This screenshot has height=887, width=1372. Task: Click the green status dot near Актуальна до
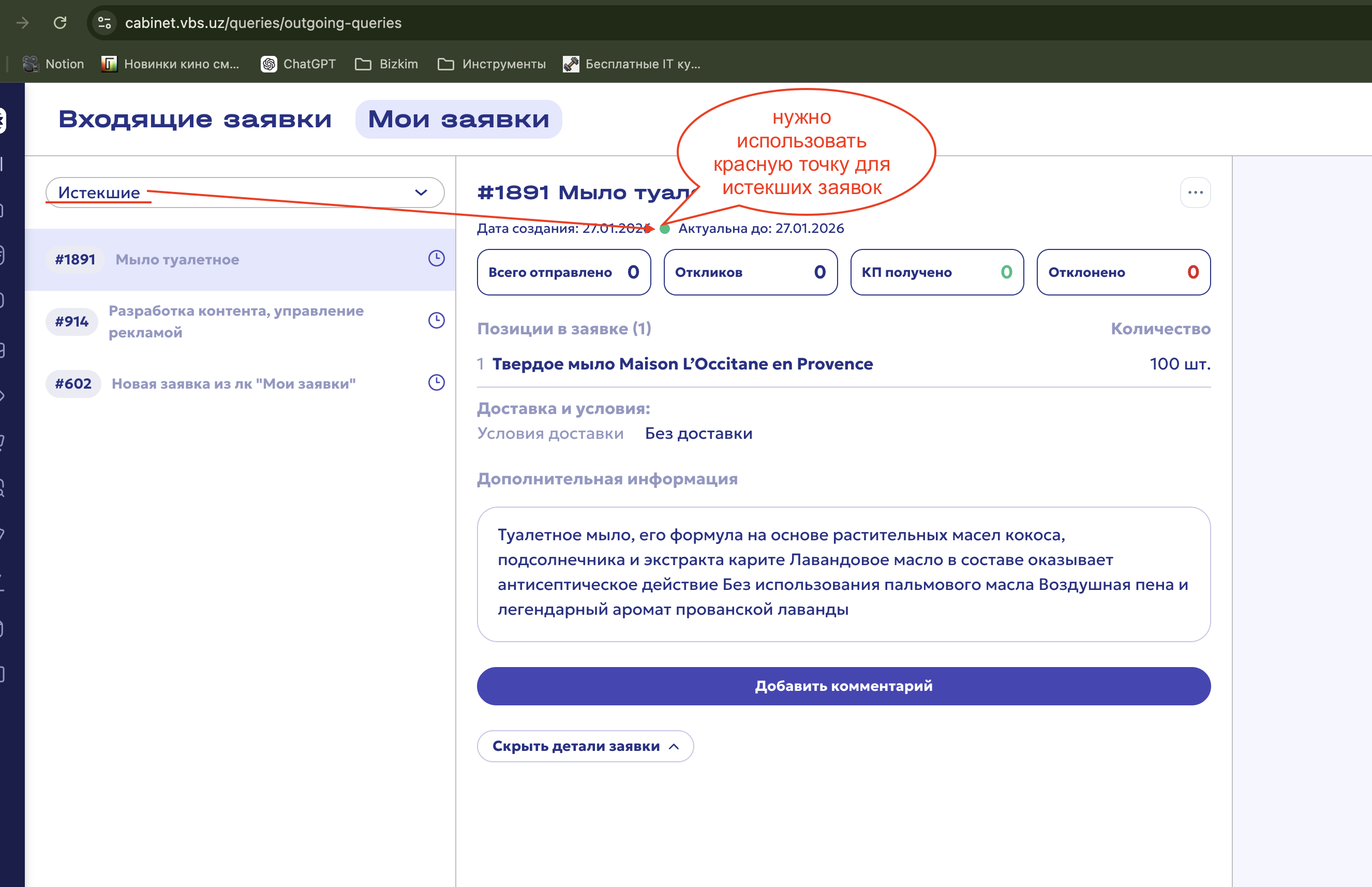coord(664,229)
